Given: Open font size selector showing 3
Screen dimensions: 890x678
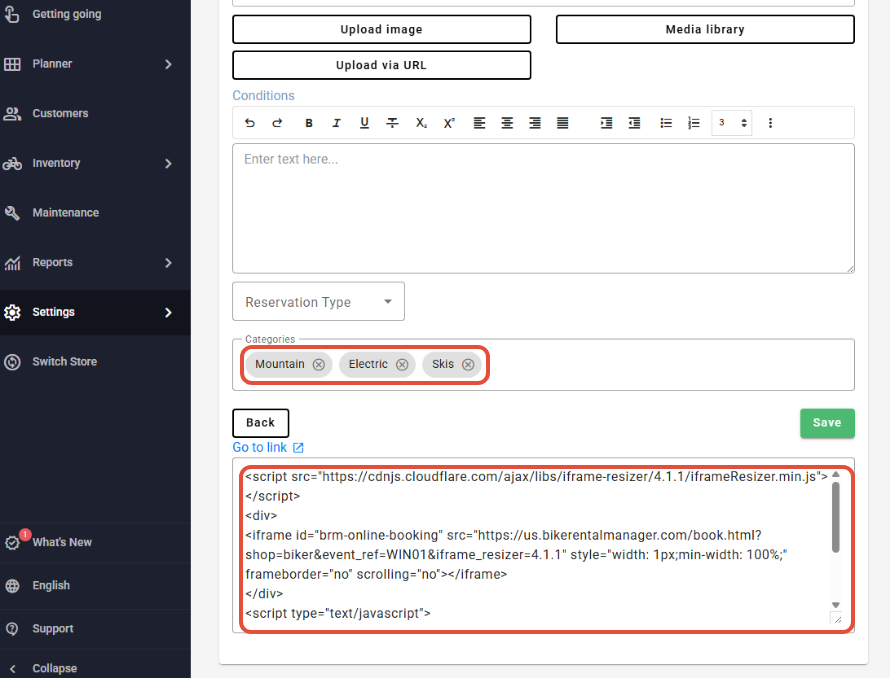Looking at the screenshot, I should click(732, 123).
